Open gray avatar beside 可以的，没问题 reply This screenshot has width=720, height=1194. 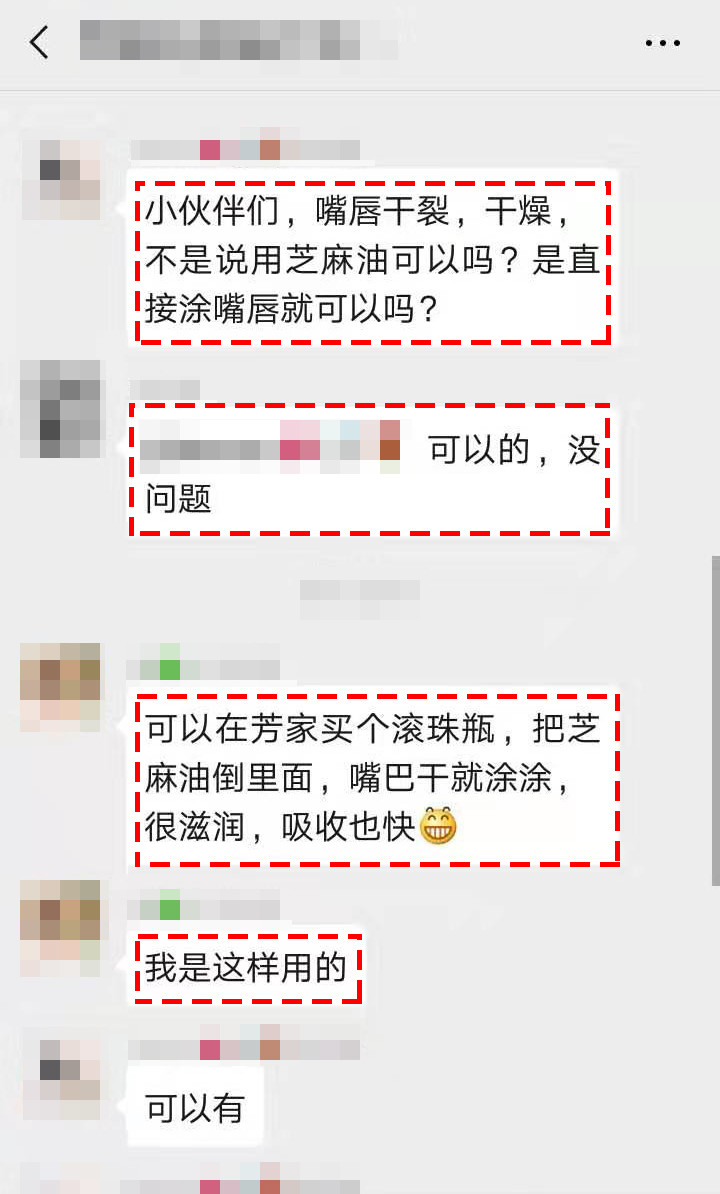coord(61,409)
